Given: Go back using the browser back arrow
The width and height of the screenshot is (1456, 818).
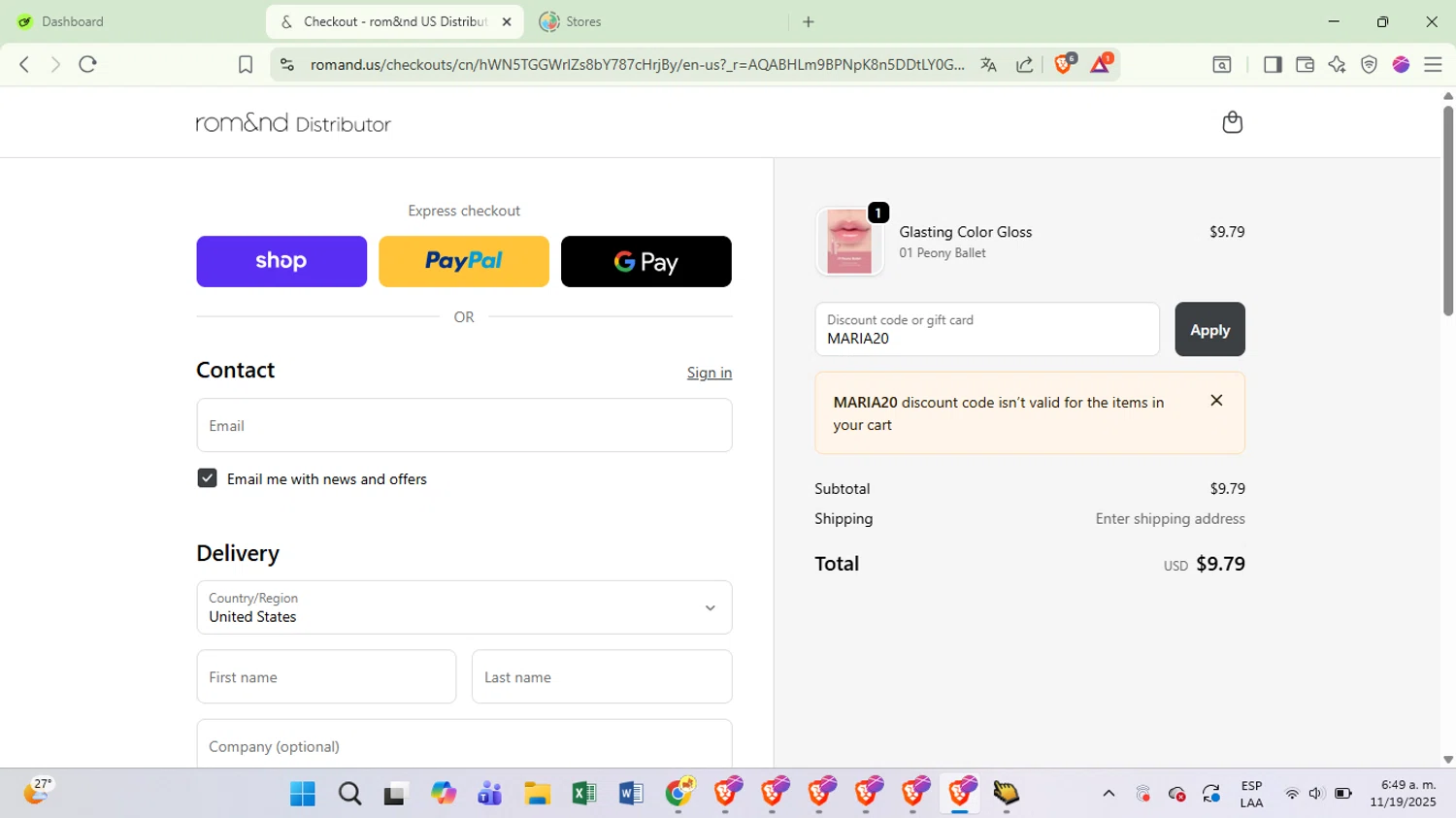Looking at the screenshot, I should click(24, 65).
